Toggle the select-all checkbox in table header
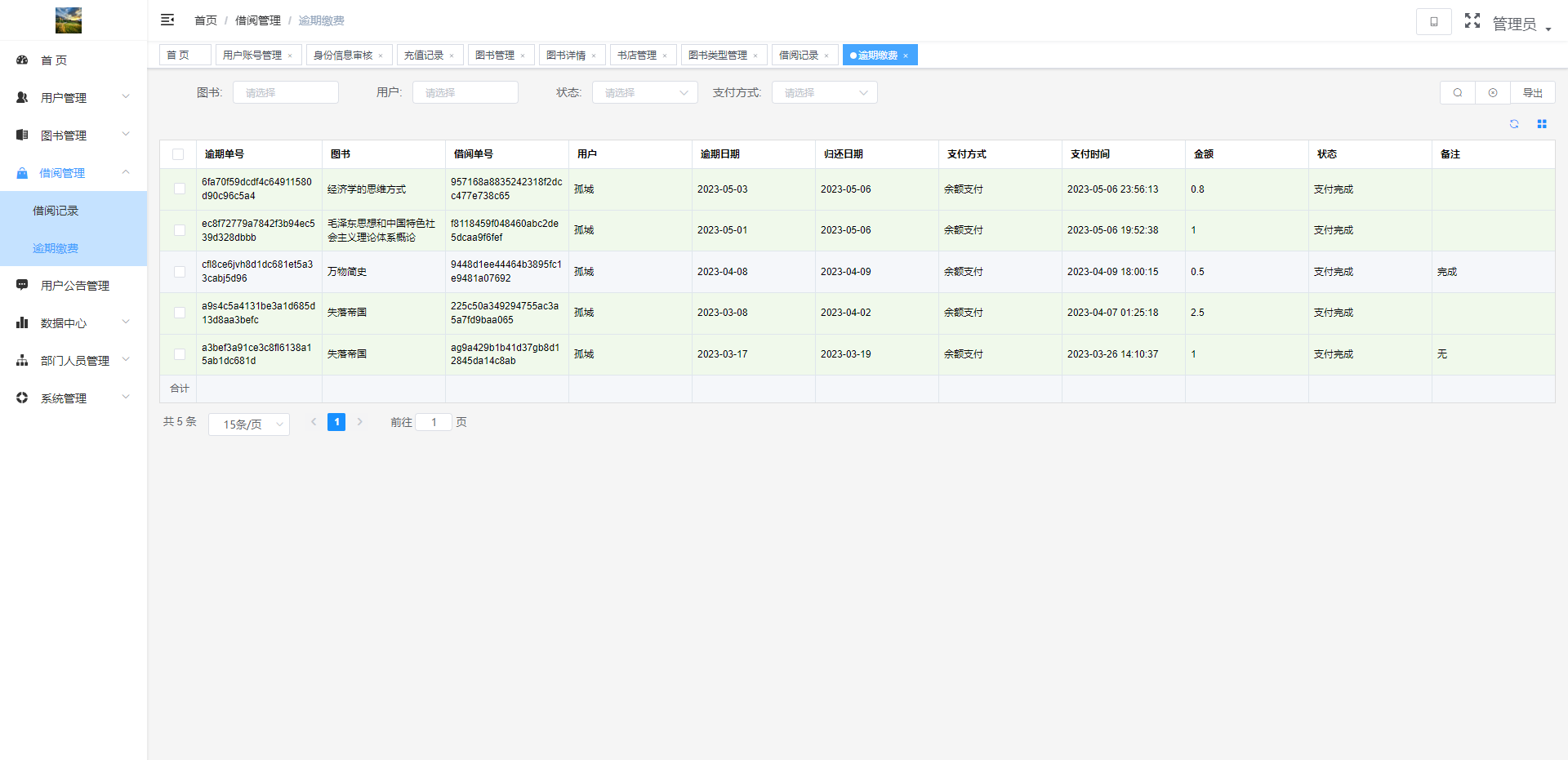 [x=178, y=154]
